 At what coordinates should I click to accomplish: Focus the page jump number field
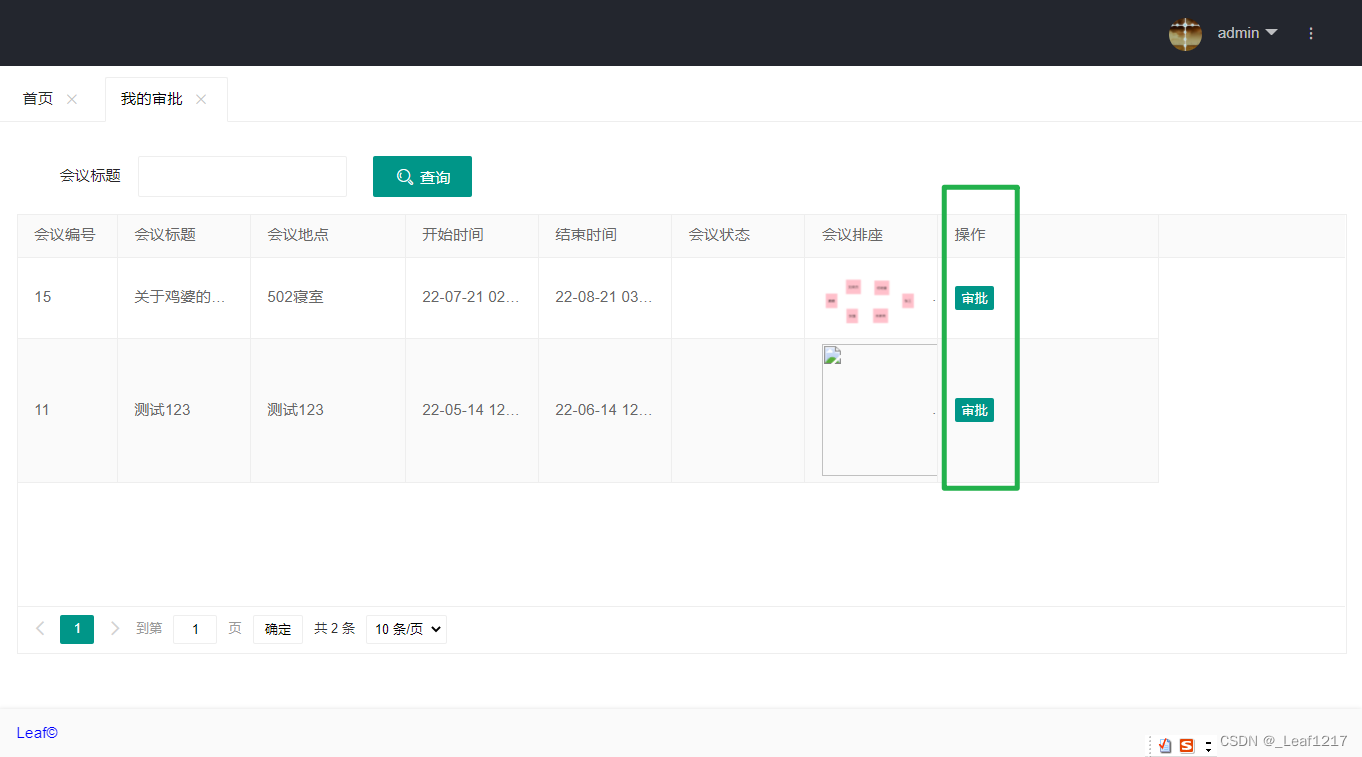[195, 629]
